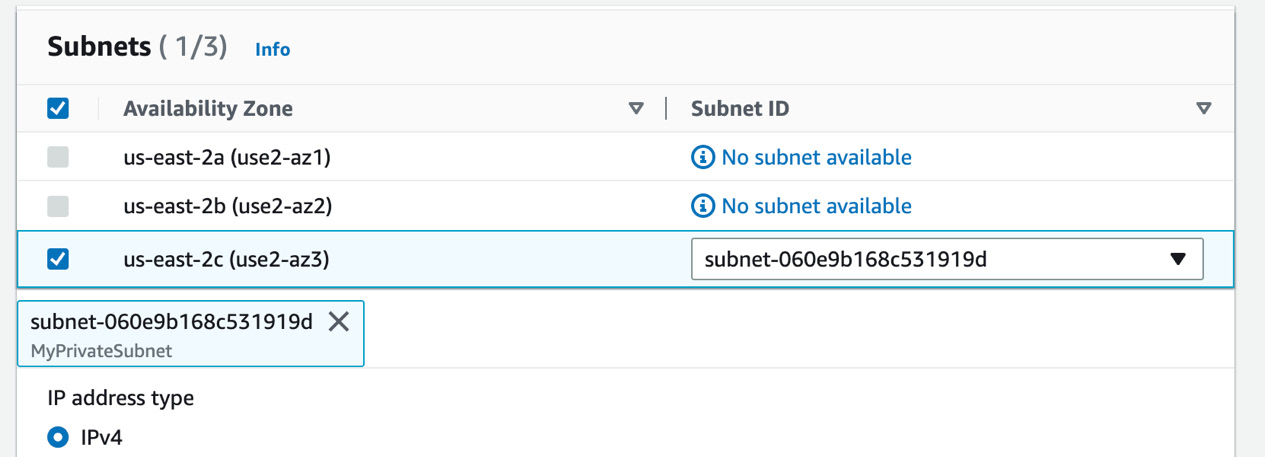Check the us-east-2b availability zone box

58,206
